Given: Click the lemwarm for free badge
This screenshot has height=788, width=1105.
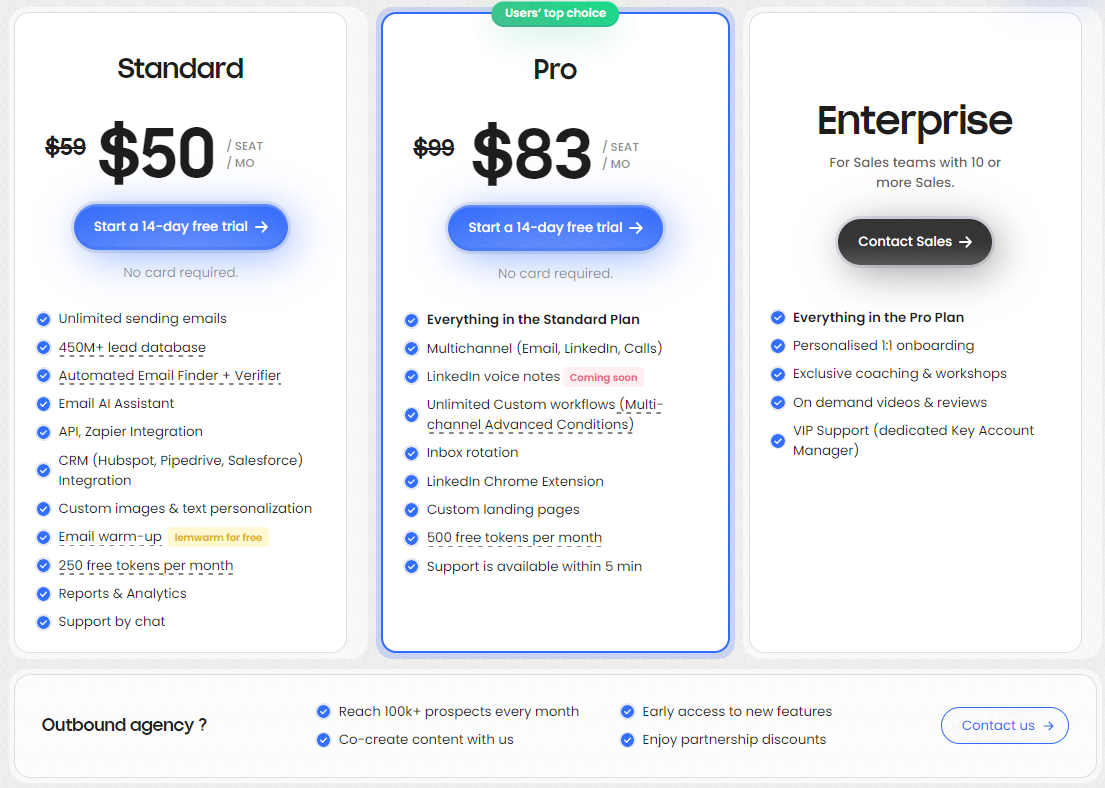Looking at the screenshot, I should [x=218, y=537].
